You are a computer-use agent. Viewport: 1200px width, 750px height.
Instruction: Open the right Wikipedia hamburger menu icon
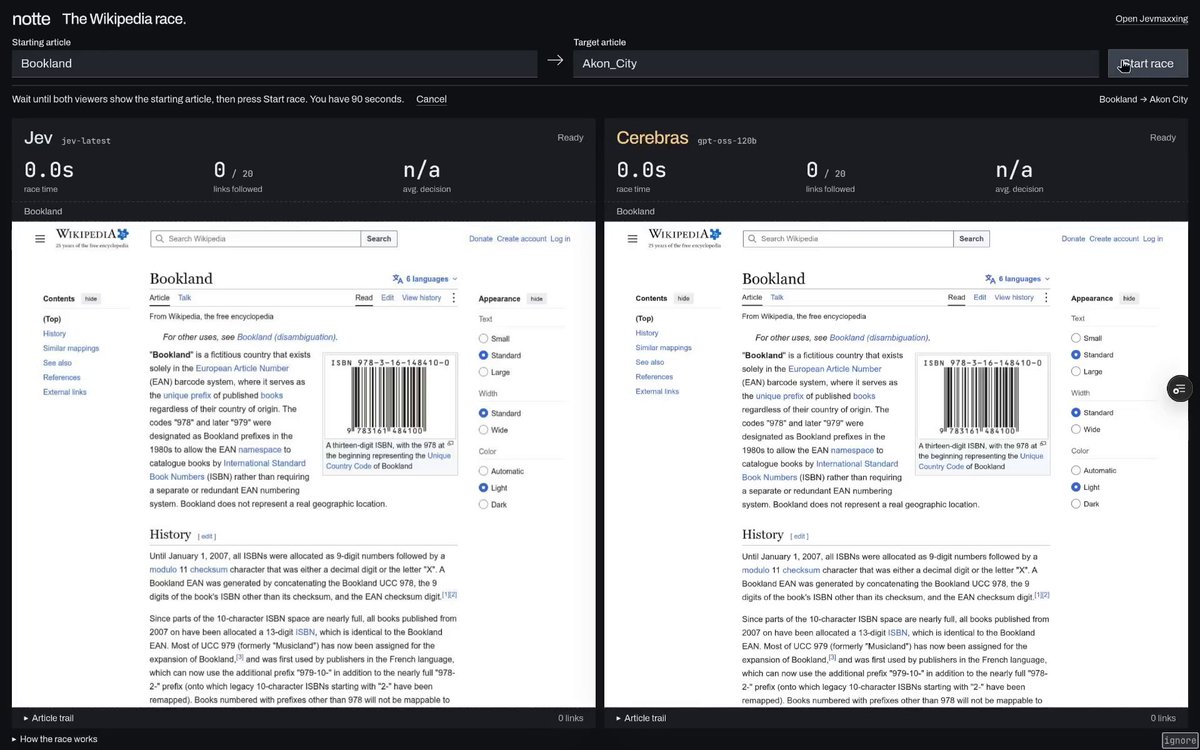tap(632, 239)
